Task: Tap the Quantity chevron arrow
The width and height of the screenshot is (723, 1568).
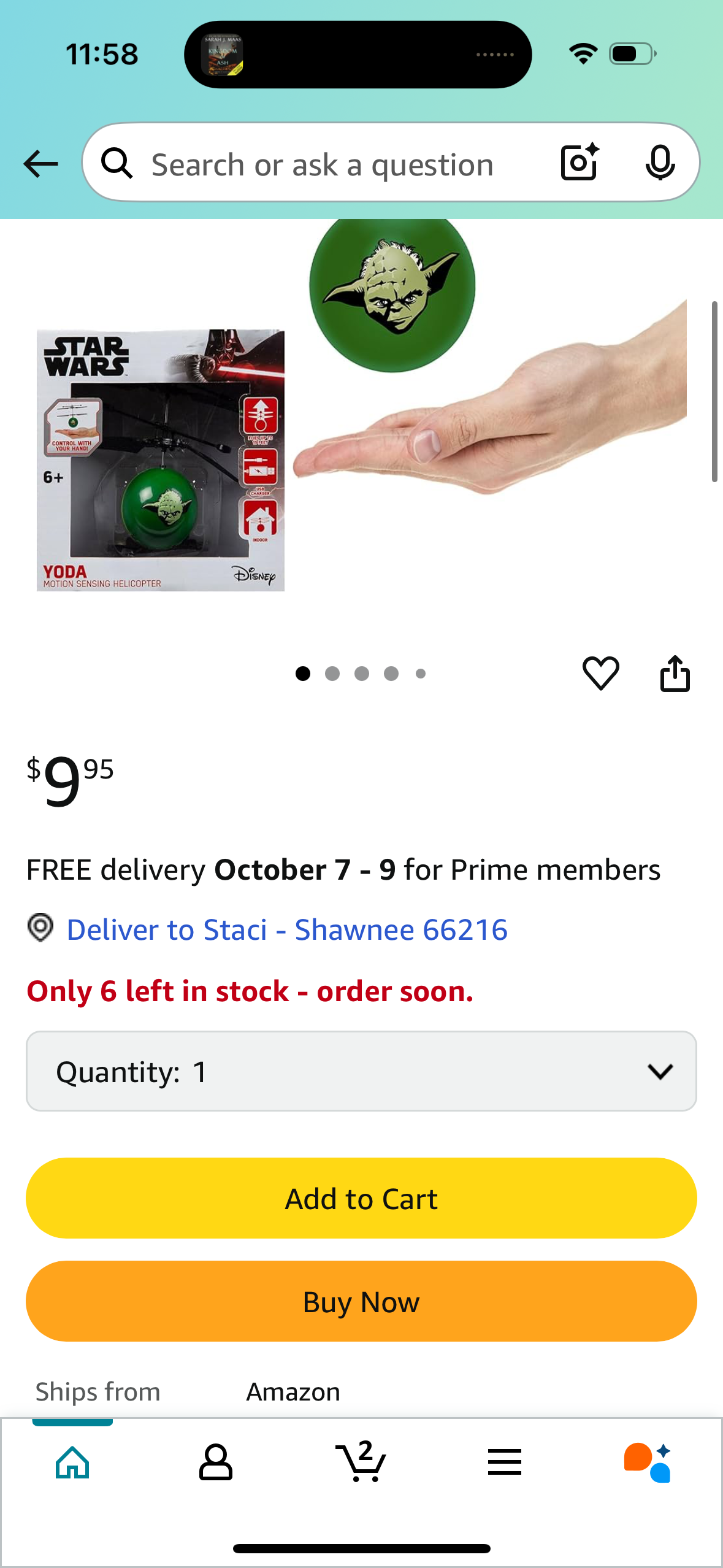Action: pos(660,1072)
